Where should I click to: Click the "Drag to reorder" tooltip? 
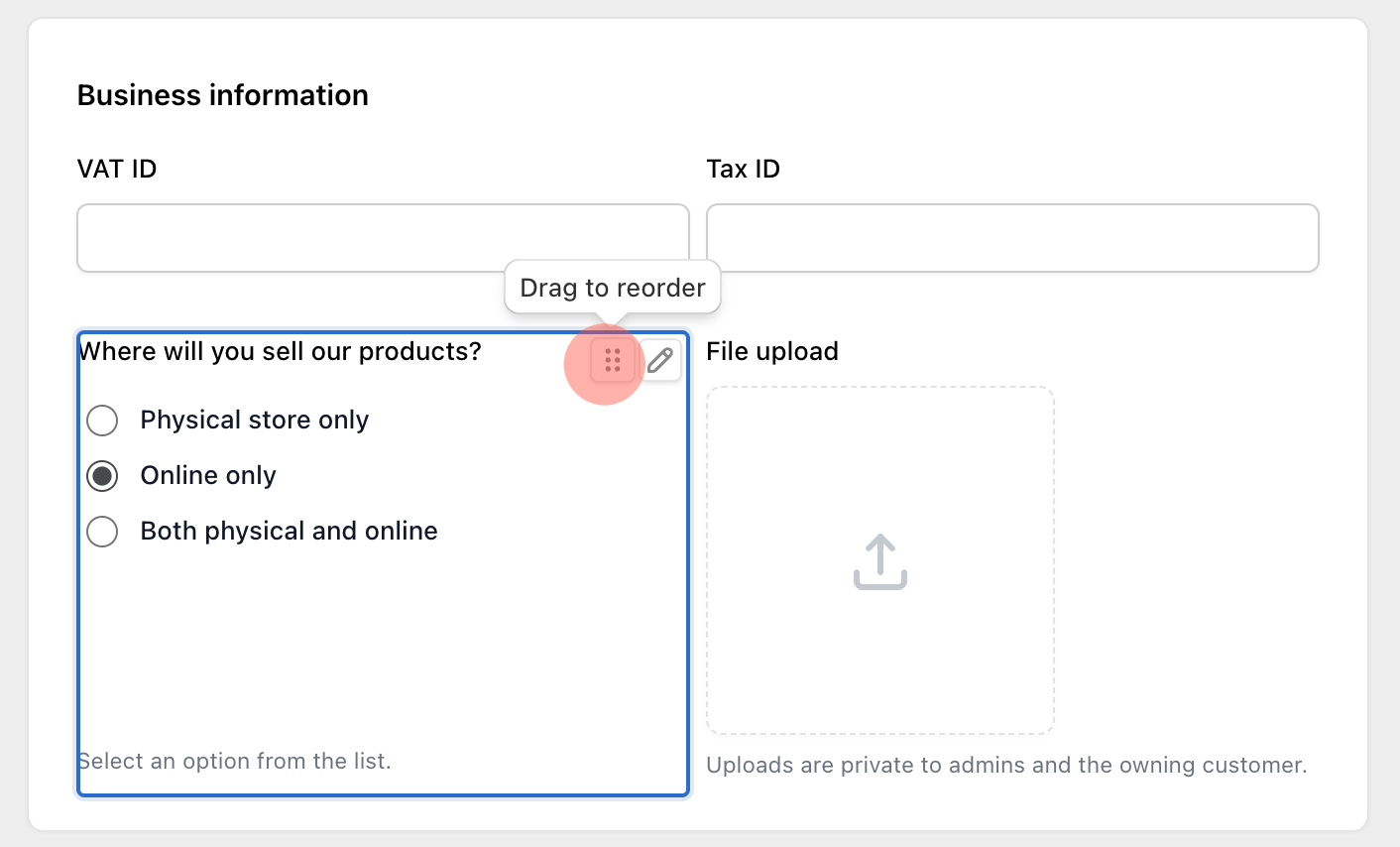tap(612, 288)
